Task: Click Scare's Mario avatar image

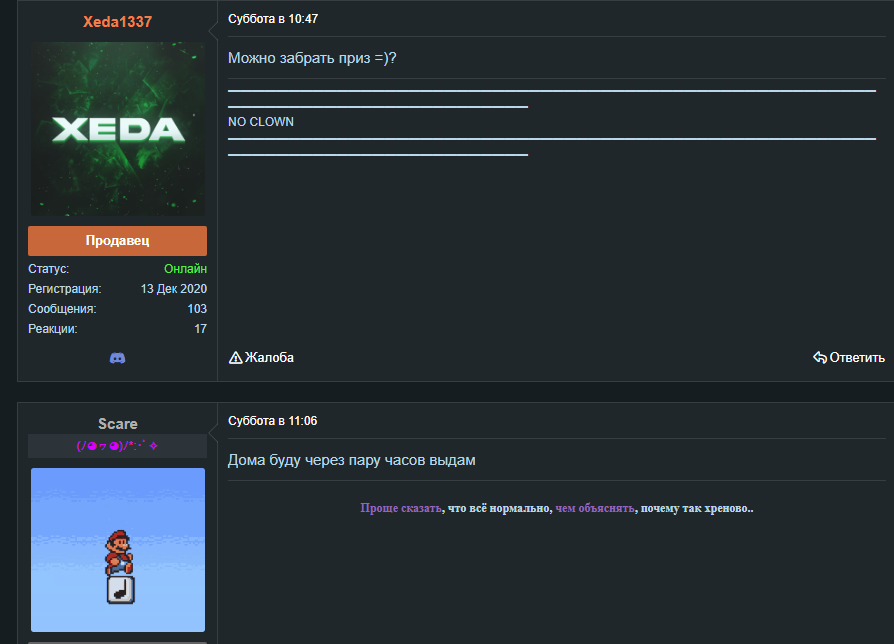Action: pyautogui.click(x=117, y=550)
